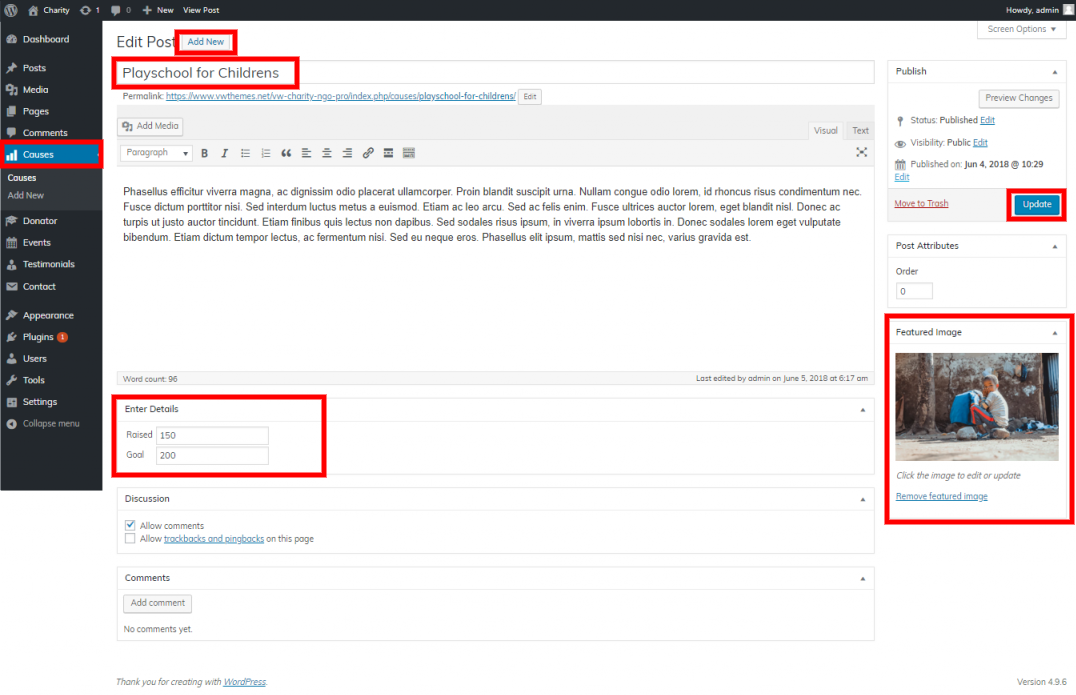Open the Paragraph format dropdown

(157, 153)
